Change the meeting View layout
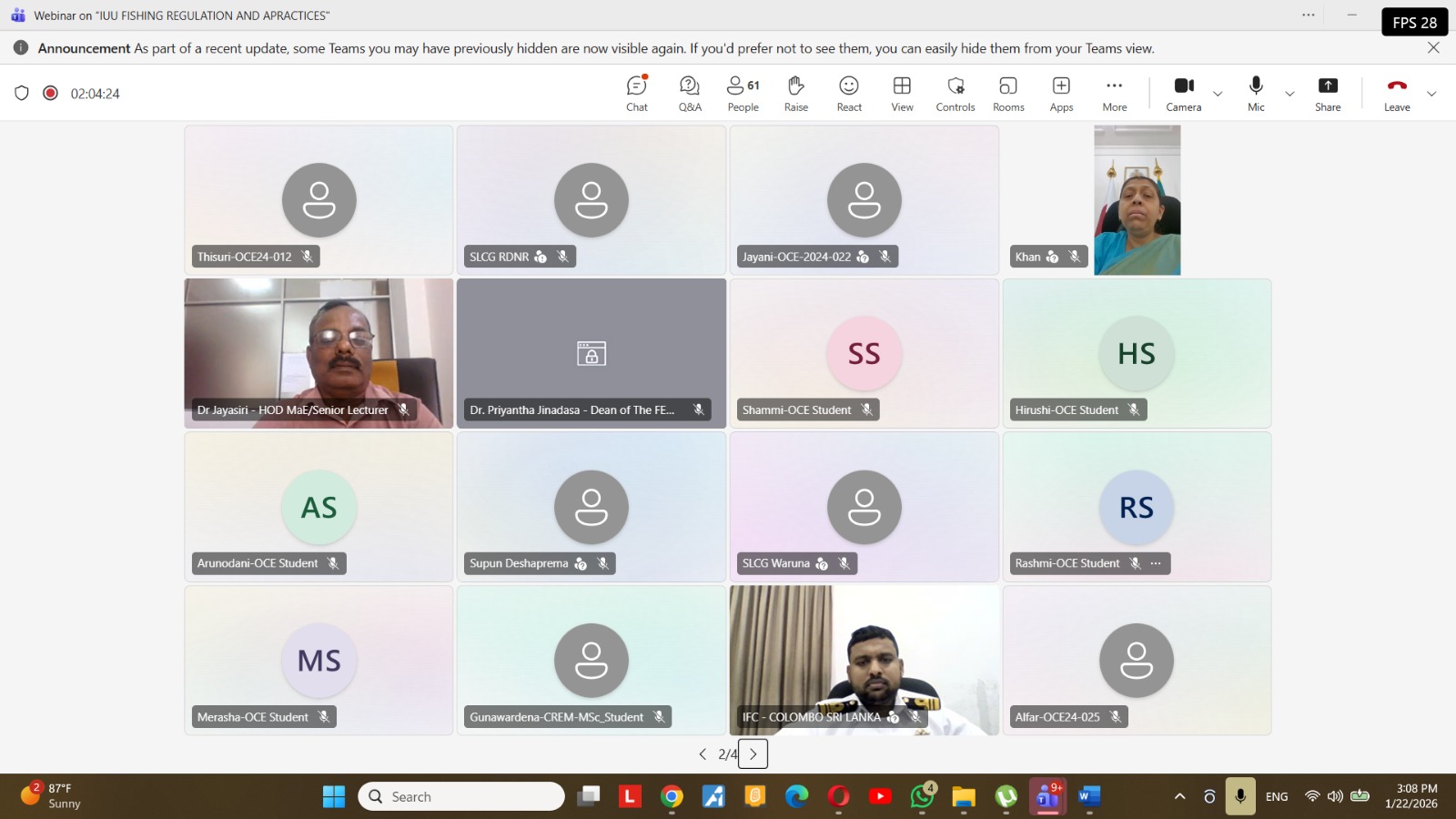The height and width of the screenshot is (819, 1456). tap(901, 91)
